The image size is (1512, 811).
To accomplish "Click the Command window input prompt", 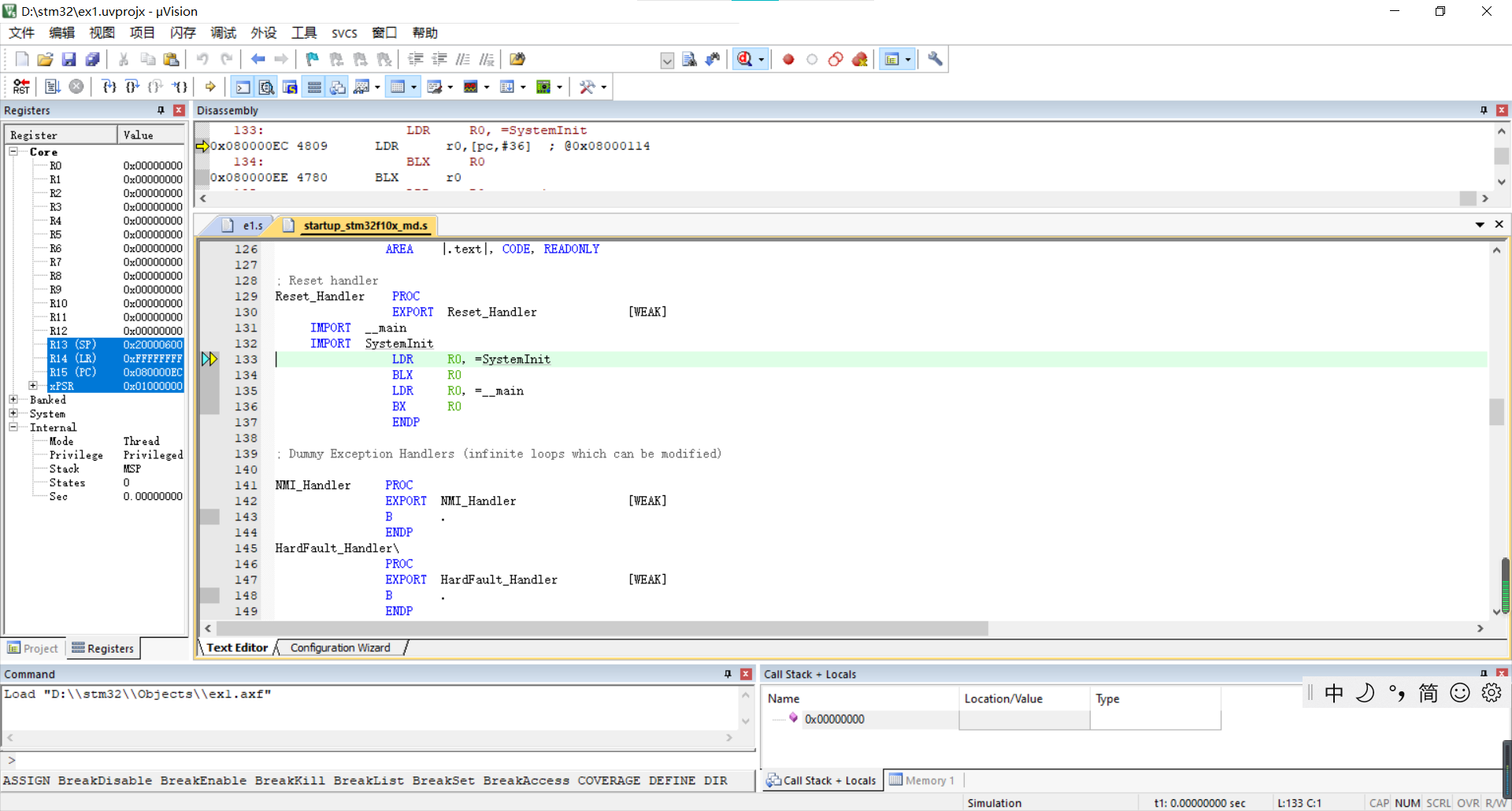I will coord(378,760).
